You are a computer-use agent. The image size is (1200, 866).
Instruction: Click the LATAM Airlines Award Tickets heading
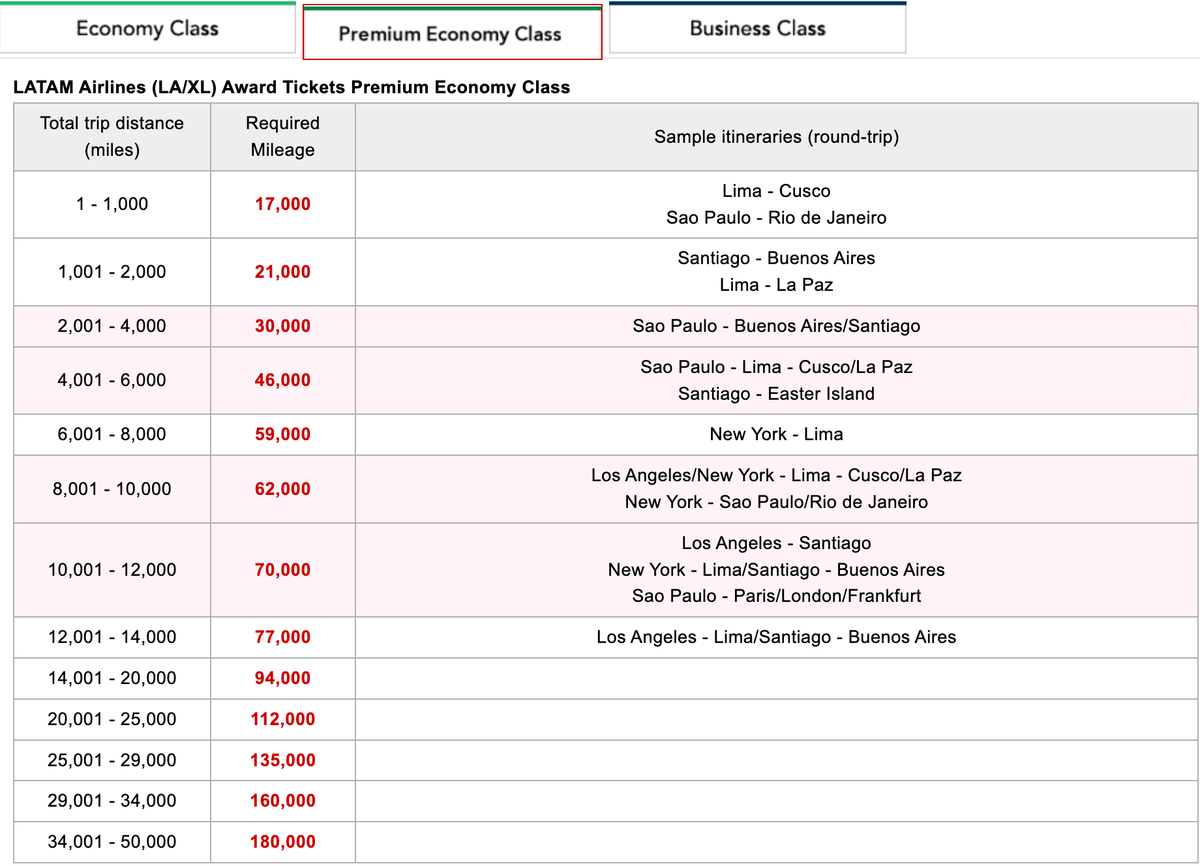point(291,87)
